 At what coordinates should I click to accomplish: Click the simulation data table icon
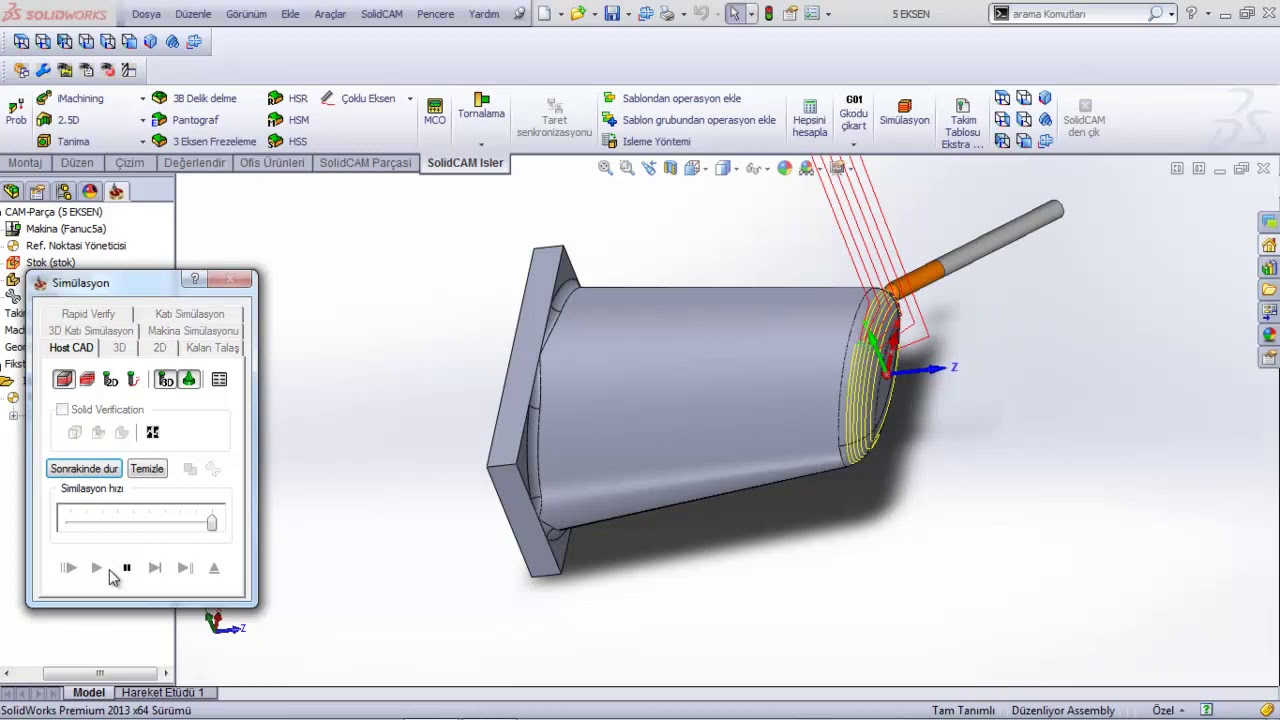click(x=219, y=379)
